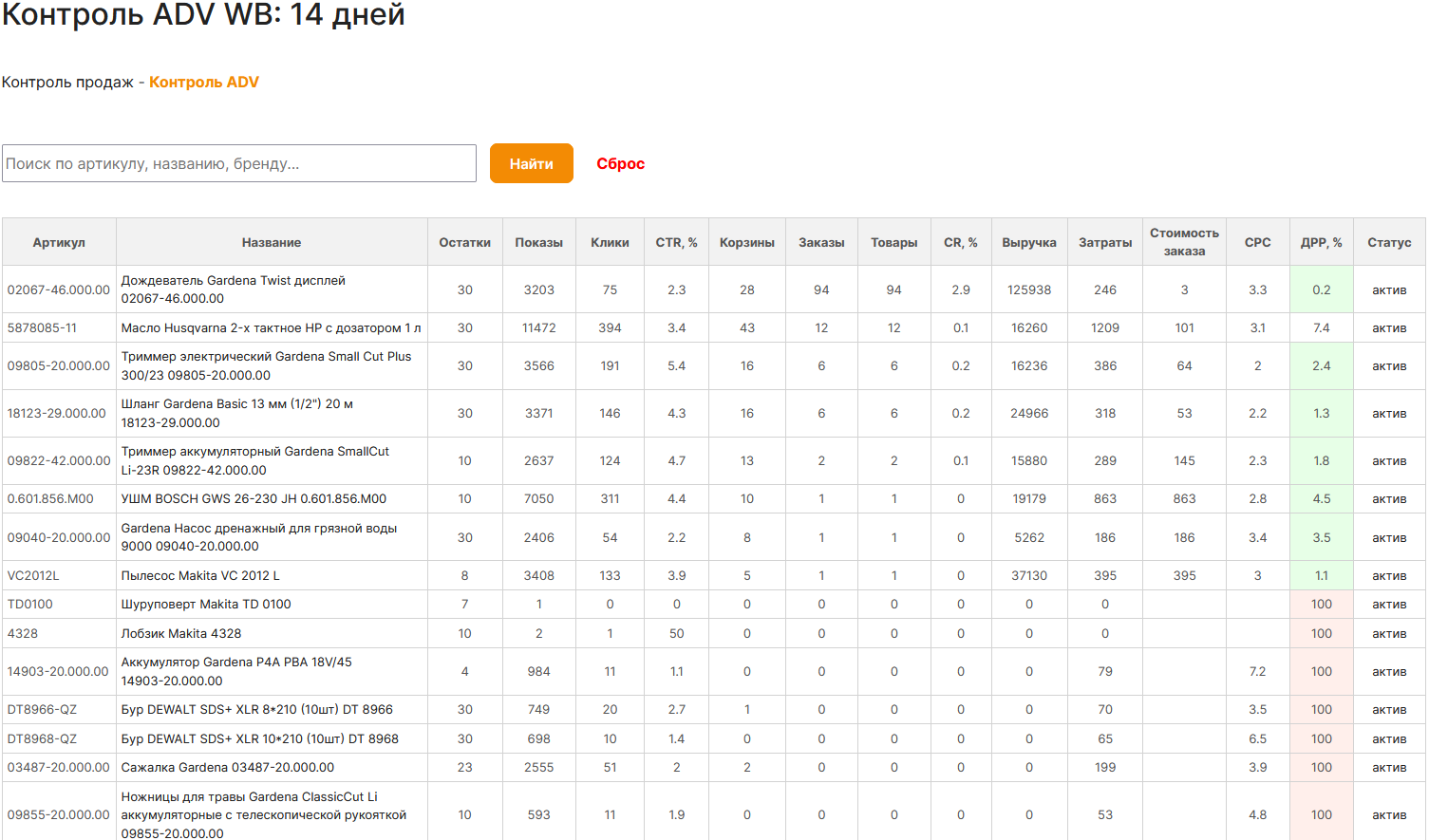Screen dimensions: 1429x840
Task: Click the orange Найти button
Action: (532, 163)
